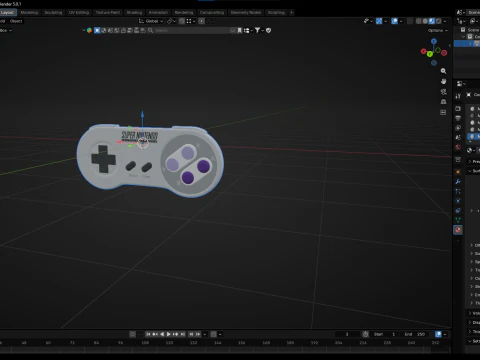Click the colorful asset shelf catalog icon

pyautogui.click(x=89, y=30)
